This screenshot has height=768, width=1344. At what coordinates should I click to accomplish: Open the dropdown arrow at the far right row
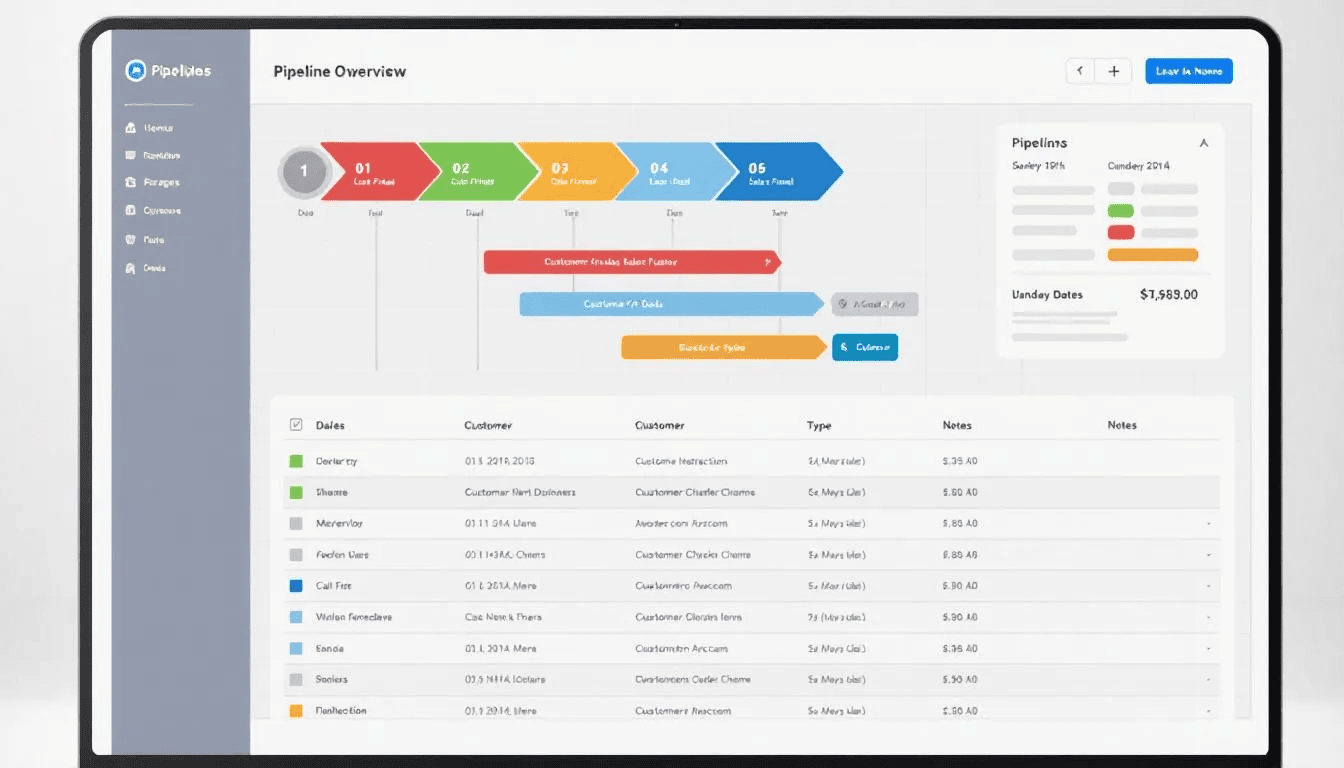point(1209,523)
